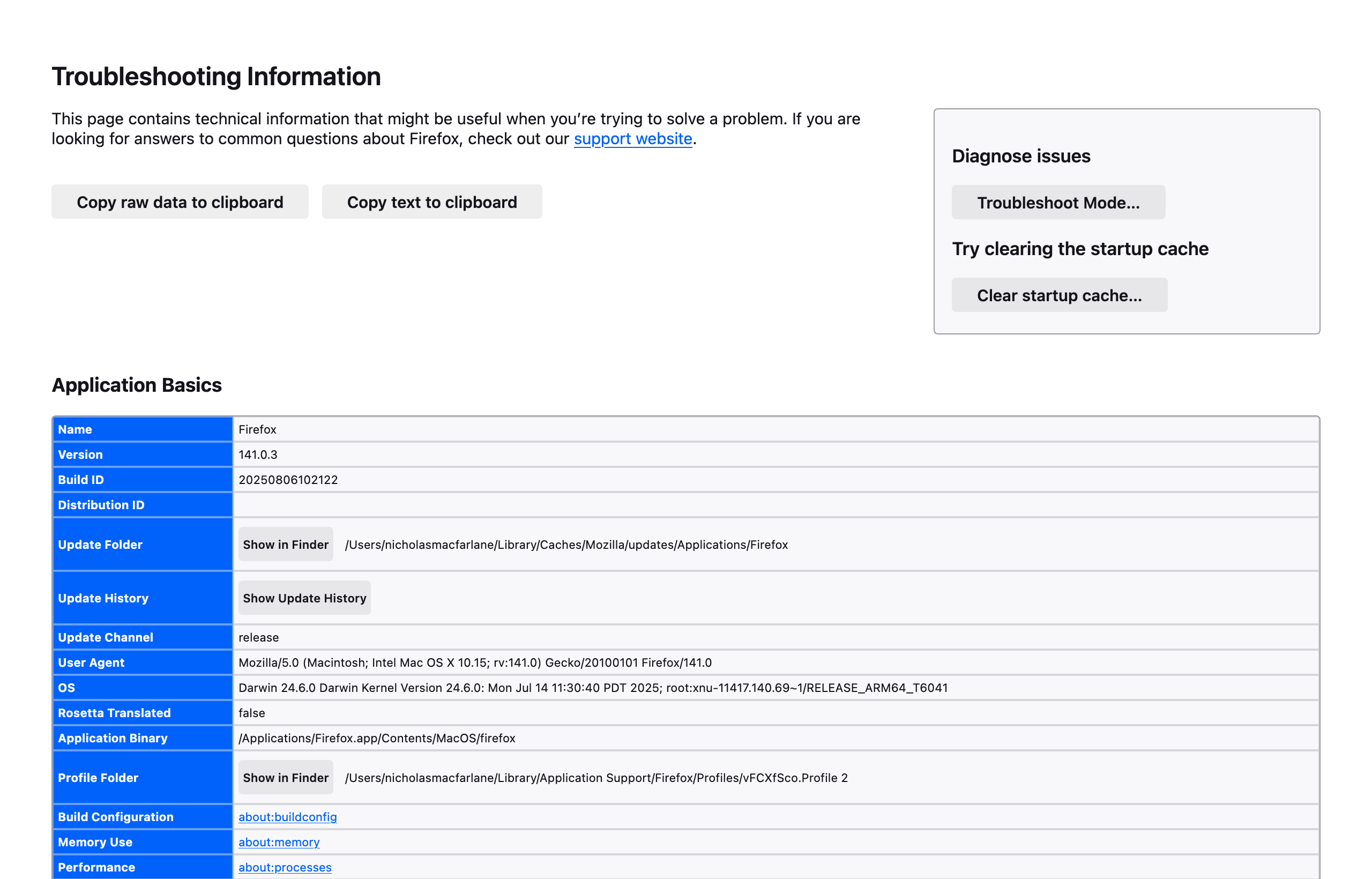The image size is (1372, 879).
Task: Click the Update Channel row header
Action: (142, 637)
